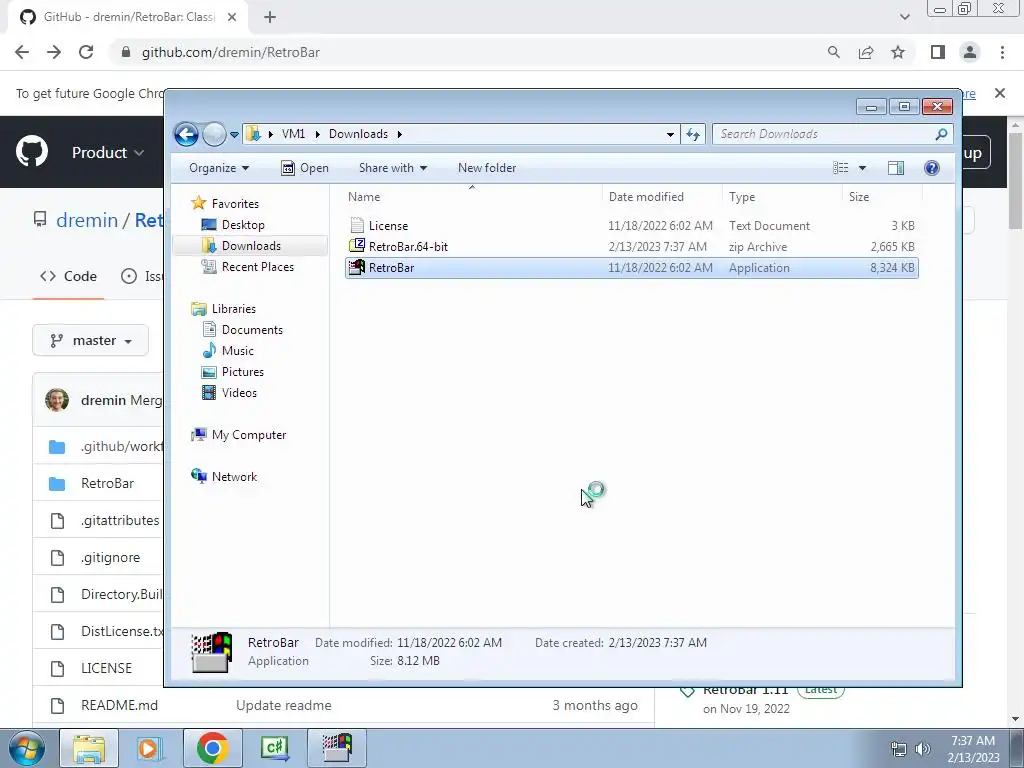Click the Chrome back arrow

coord(22,52)
